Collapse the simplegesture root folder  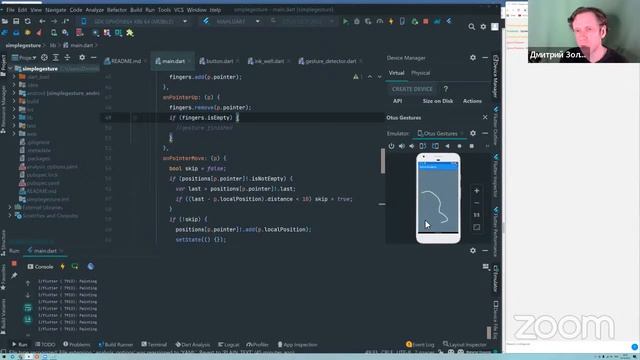pyautogui.click(x=10, y=69)
